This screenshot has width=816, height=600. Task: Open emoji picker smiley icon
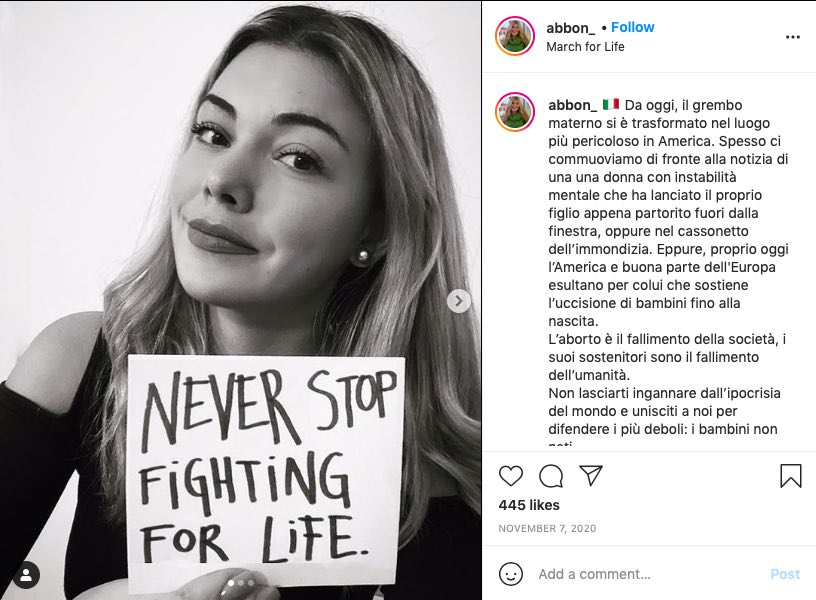(x=511, y=574)
